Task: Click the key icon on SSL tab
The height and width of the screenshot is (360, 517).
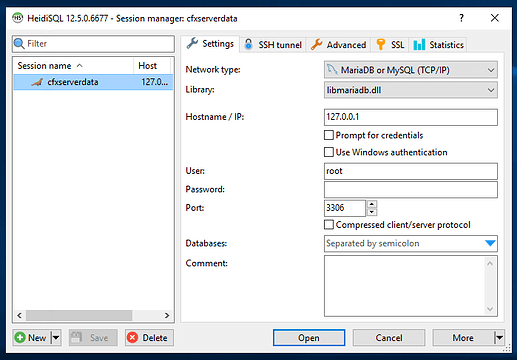Action: tap(381, 44)
